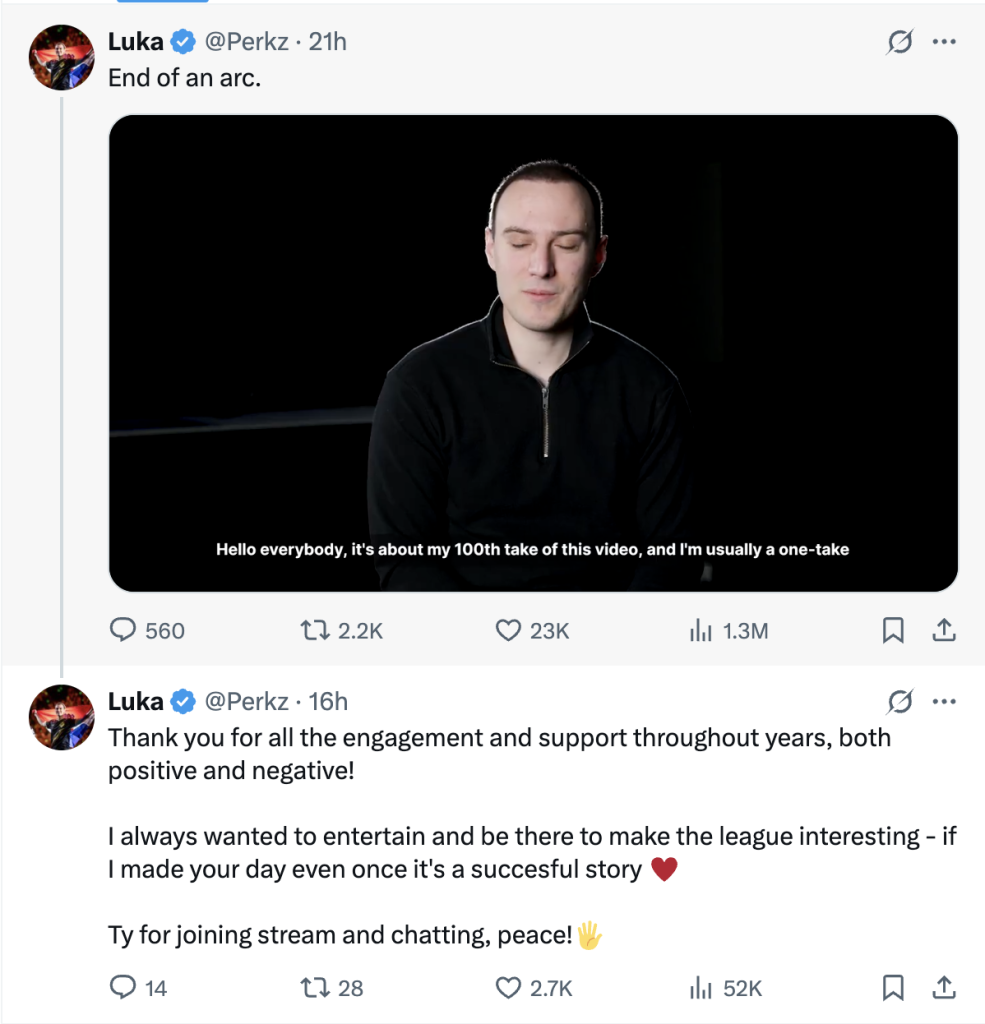Open Grok icon on the second tweet
Viewport: 985px width, 1024px height.
click(899, 703)
